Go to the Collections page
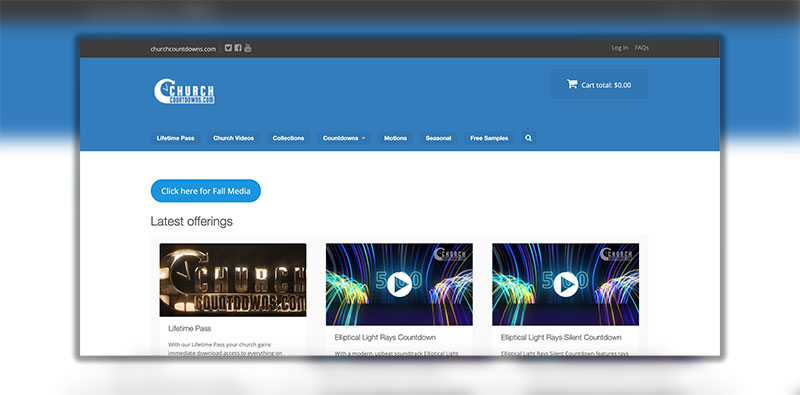This screenshot has width=800, height=395. pos(288,138)
